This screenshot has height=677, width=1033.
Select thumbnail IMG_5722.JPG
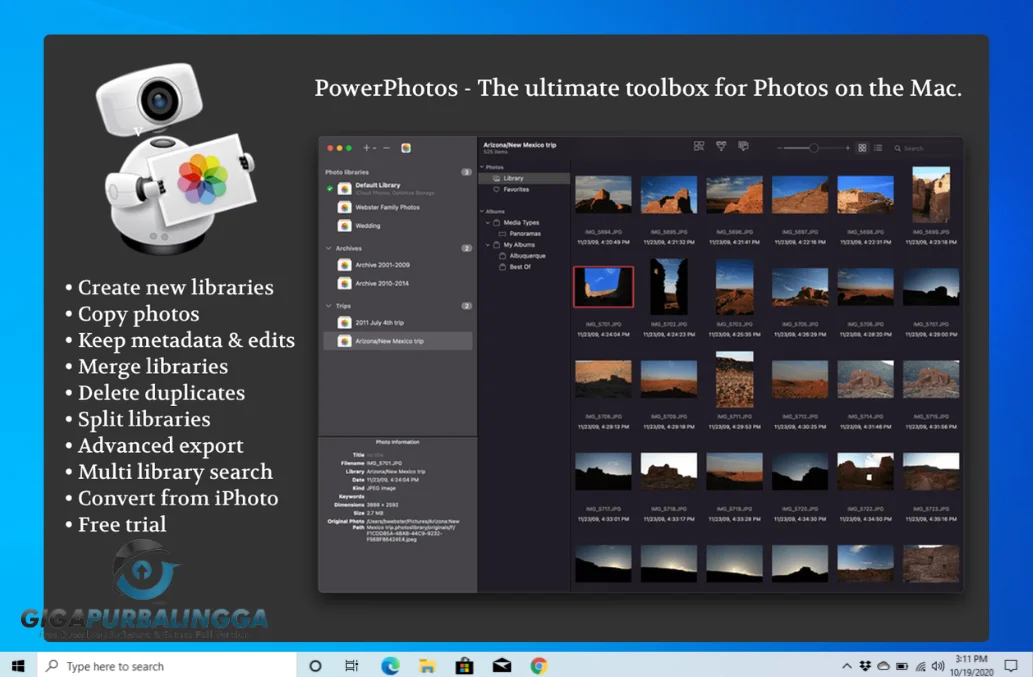(865, 471)
